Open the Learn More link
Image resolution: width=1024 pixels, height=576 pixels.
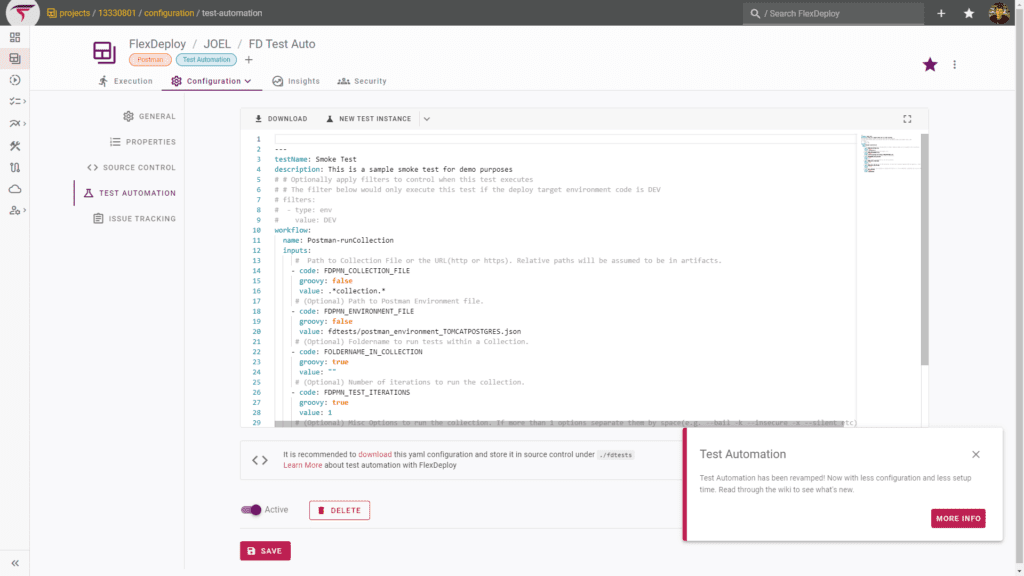click(302, 466)
